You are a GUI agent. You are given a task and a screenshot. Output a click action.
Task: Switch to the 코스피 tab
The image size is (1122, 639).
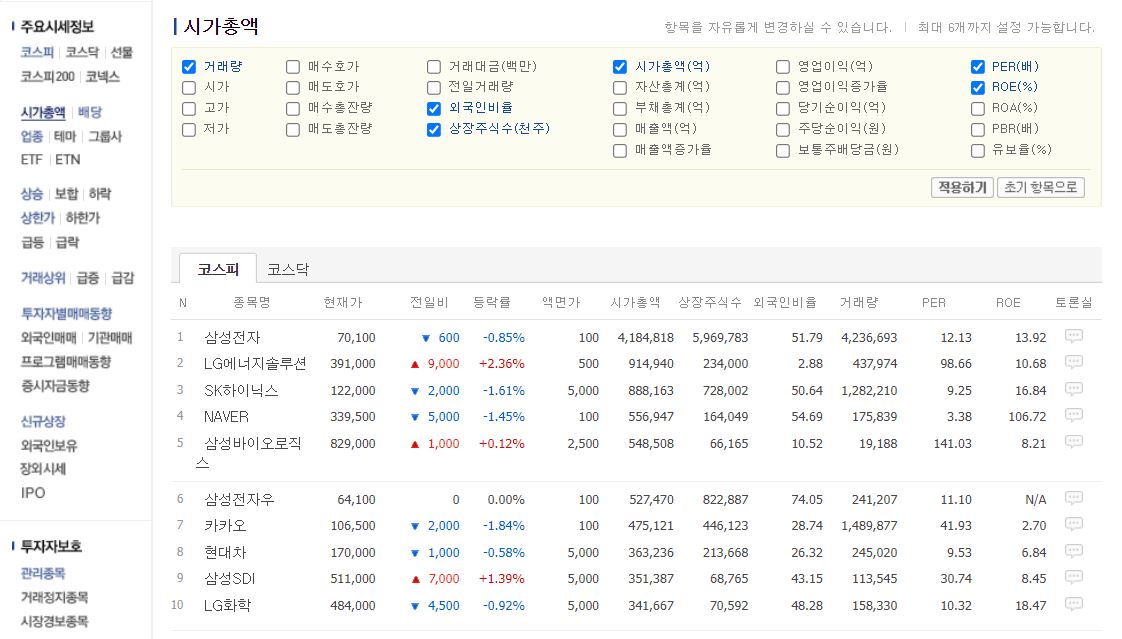tap(218, 269)
